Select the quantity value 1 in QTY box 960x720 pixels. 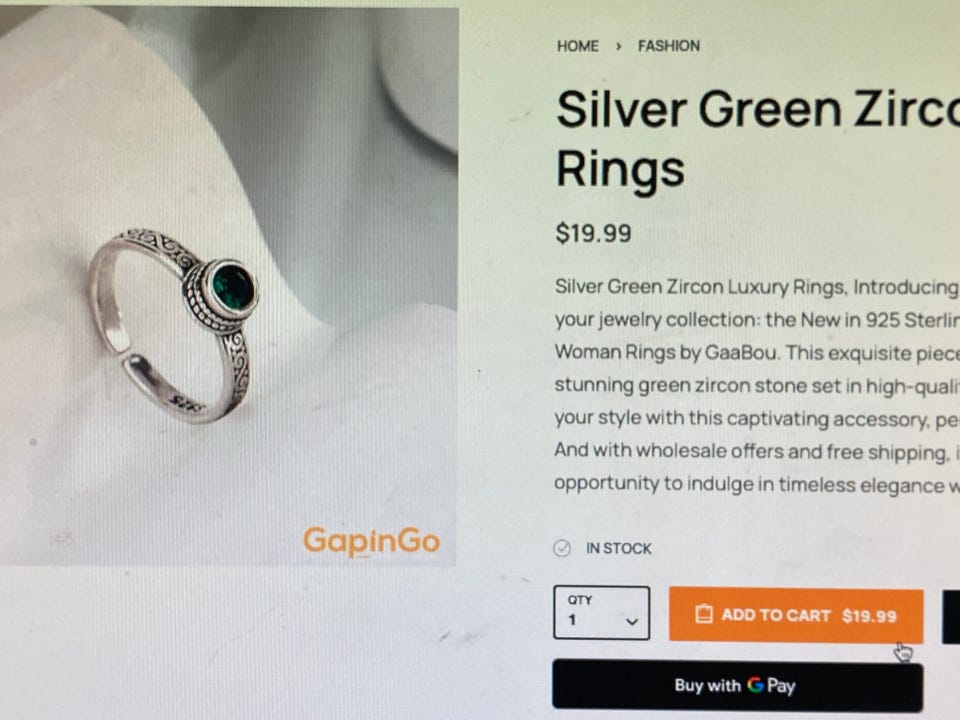572,620
